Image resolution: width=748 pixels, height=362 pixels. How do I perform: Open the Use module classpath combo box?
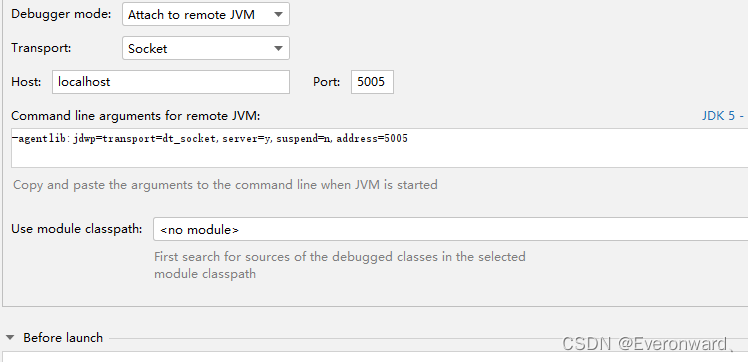450,230
